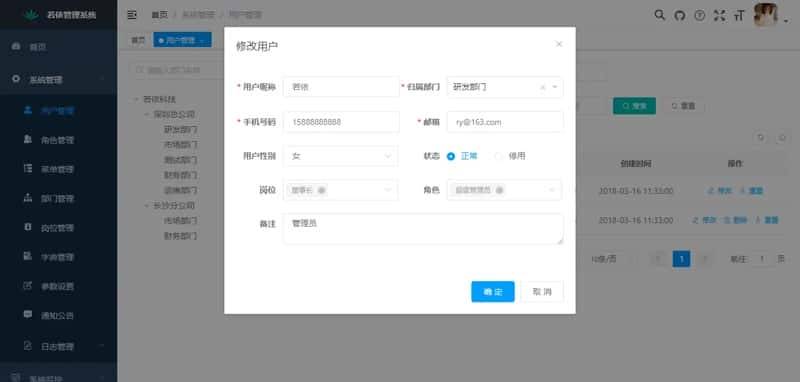Open the 角色 multi-select dropdown
Screen dimensions: 800x382
(504, 190)
